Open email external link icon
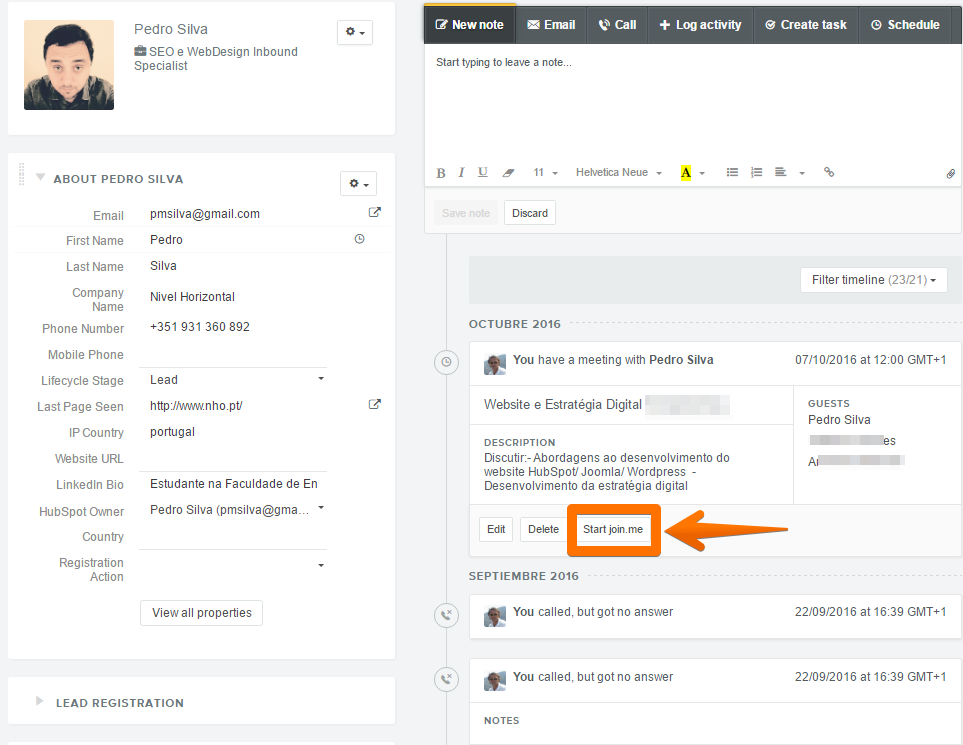 tap(375, 213)
